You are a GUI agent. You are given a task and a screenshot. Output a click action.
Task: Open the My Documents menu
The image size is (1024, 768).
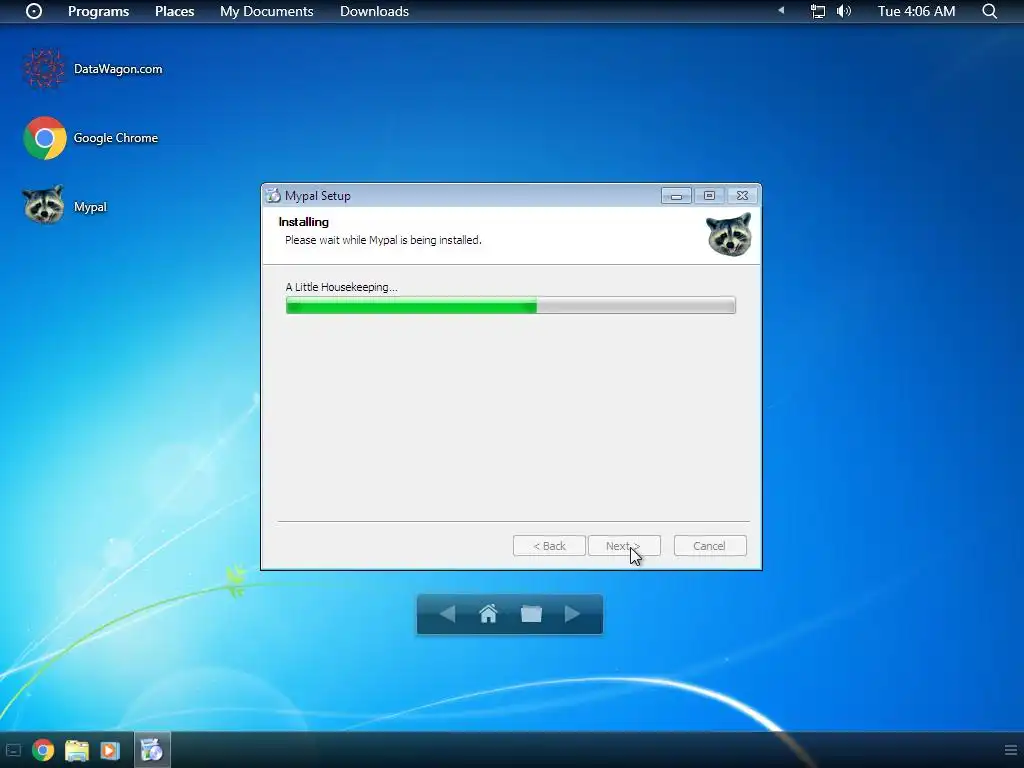click(266, 11)
